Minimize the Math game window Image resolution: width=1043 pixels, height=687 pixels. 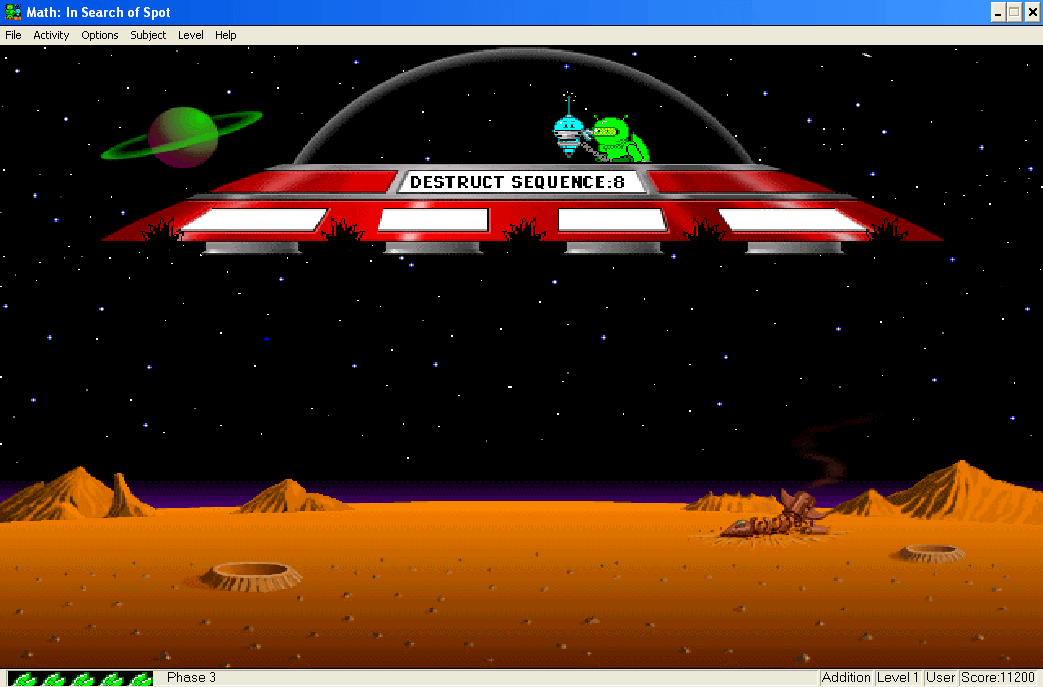(998, 13)
